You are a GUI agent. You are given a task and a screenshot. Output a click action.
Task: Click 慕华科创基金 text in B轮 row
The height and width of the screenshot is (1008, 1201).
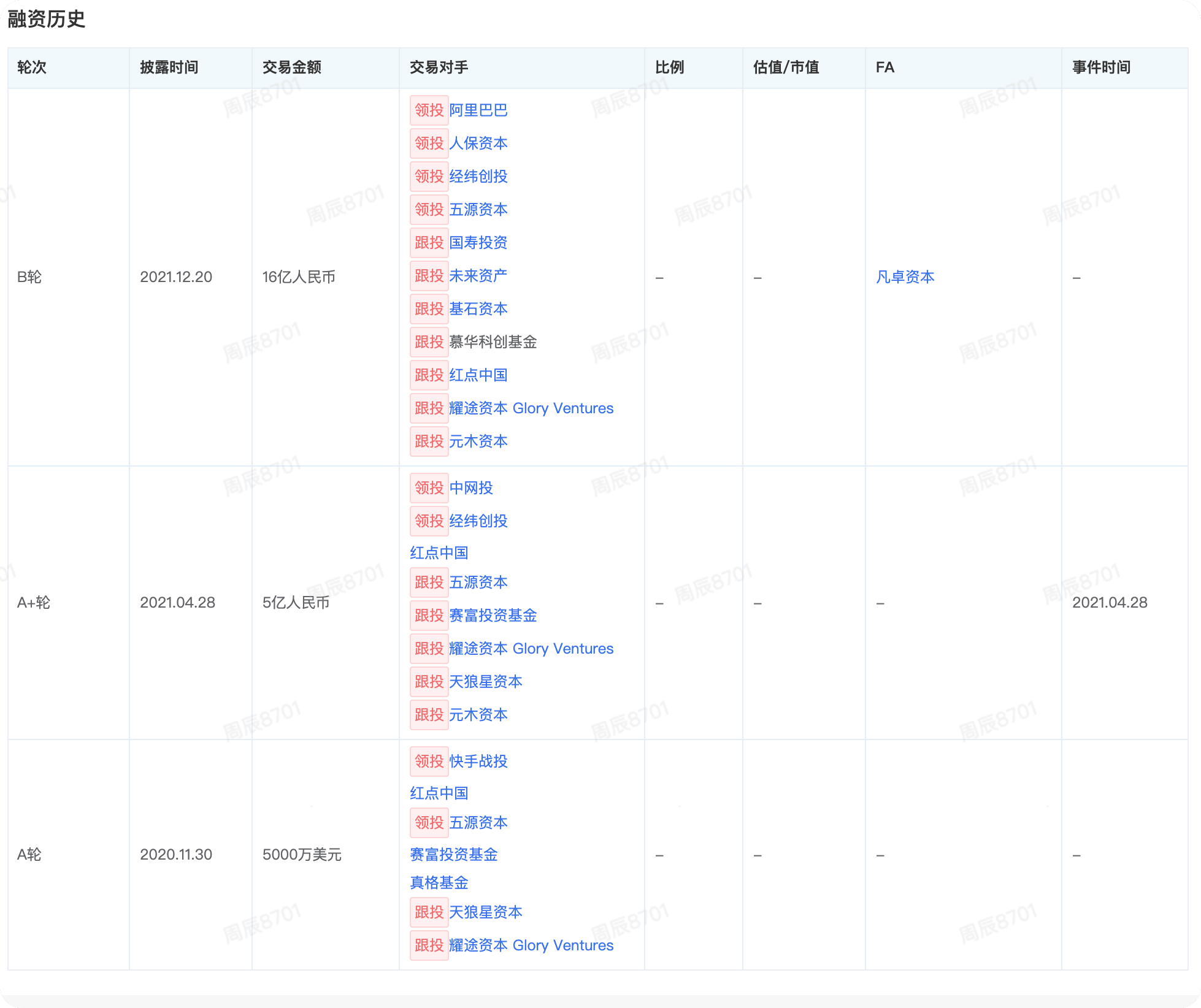[493, 342]
